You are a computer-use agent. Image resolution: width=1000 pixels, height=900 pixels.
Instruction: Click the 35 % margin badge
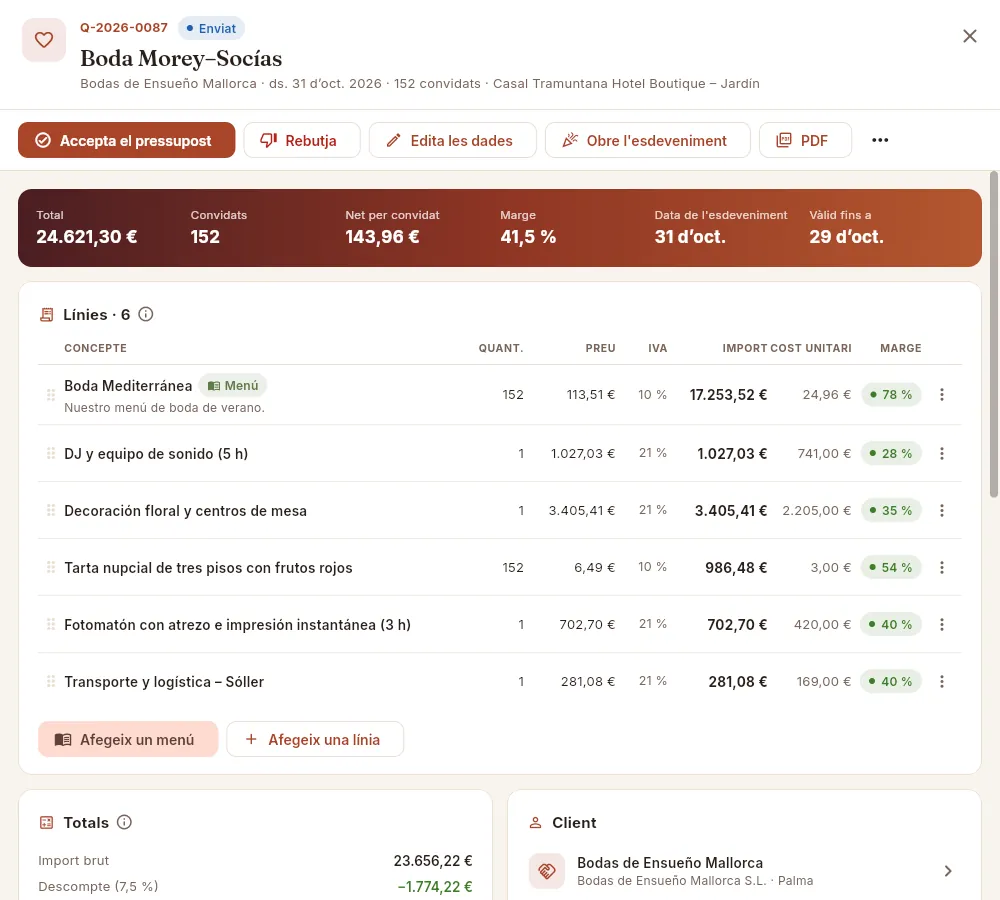click(x=891, y=510)
